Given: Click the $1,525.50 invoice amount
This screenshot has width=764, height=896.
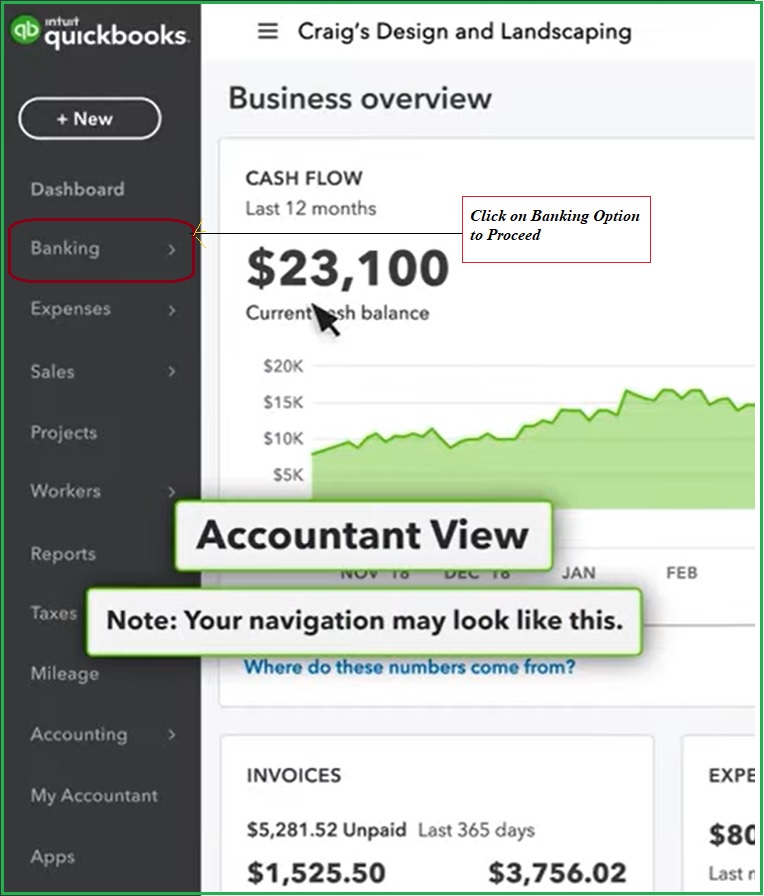Looking at the screenshot, I should tap(316, 873).
